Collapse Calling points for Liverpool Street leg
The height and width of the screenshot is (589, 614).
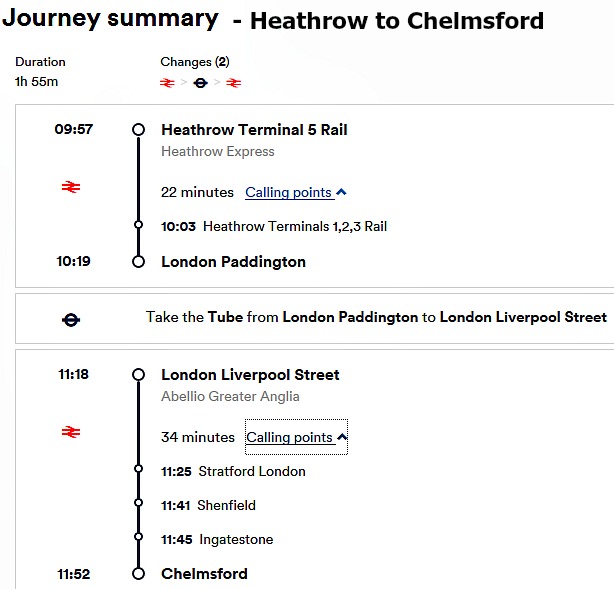[x=290, y=437]
